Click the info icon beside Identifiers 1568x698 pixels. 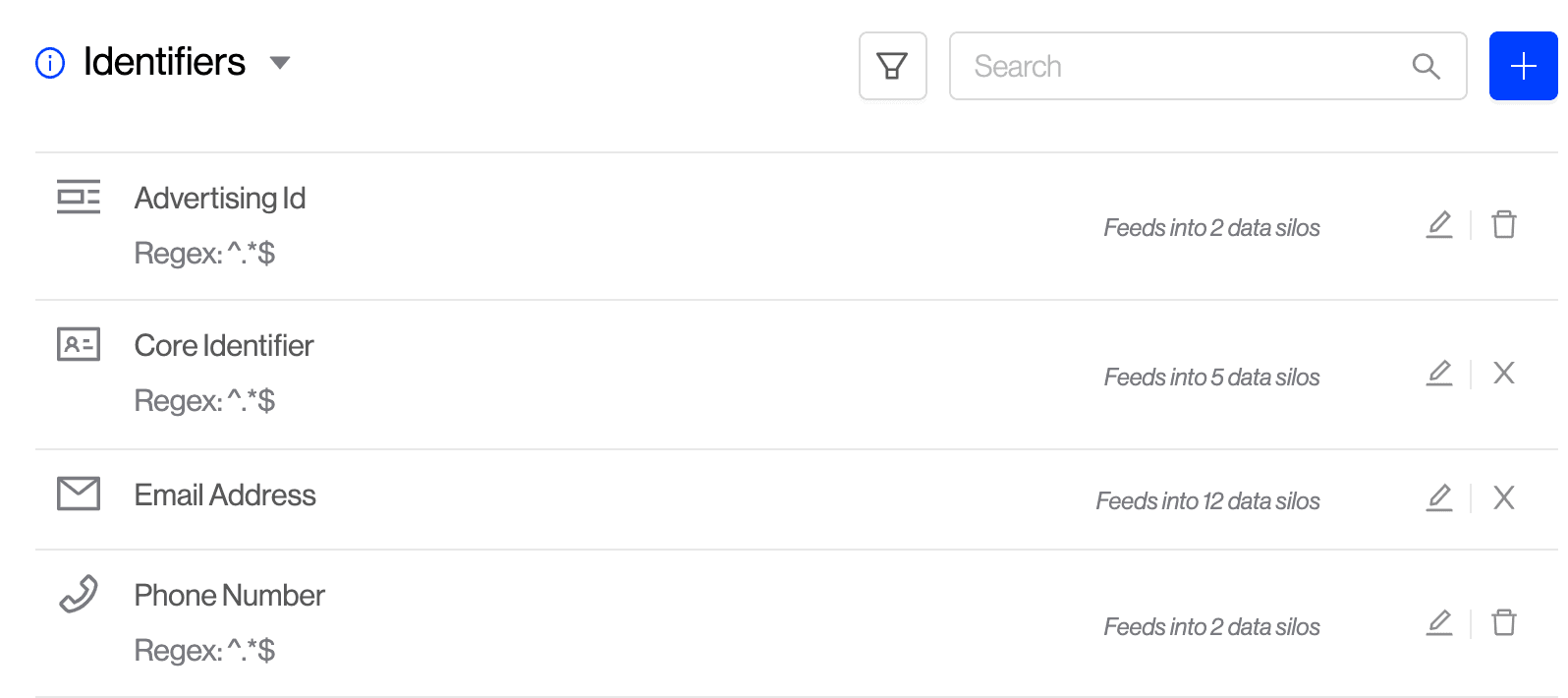coord(50,63)
